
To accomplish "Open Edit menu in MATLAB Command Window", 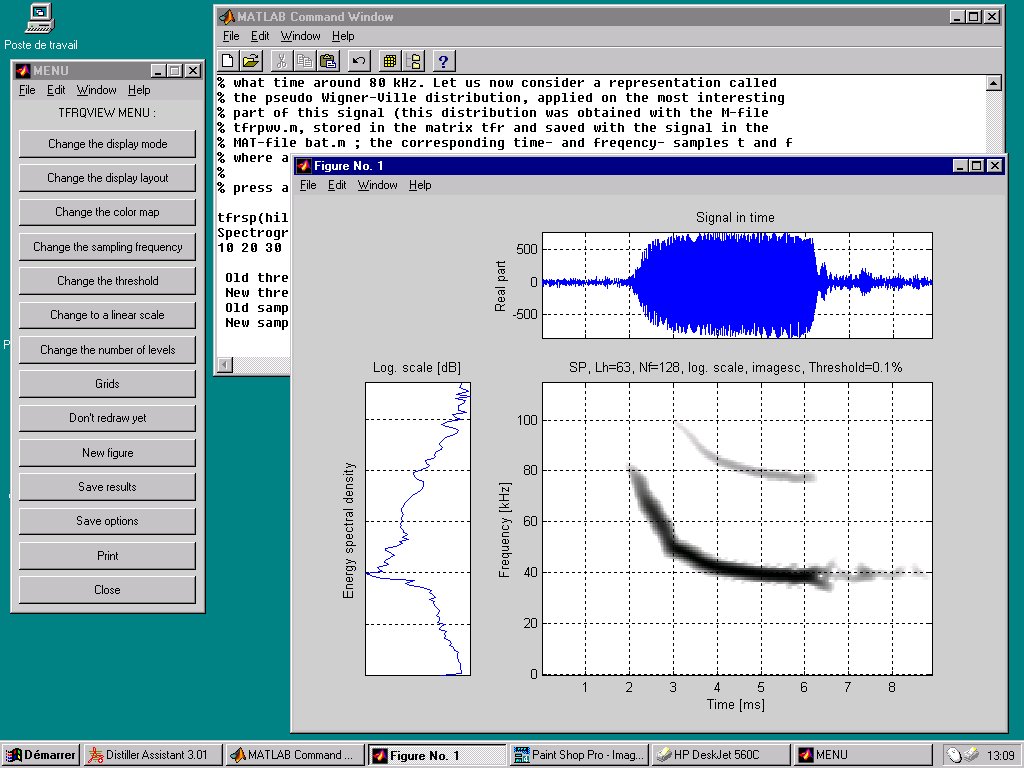I will click(260, 36).
